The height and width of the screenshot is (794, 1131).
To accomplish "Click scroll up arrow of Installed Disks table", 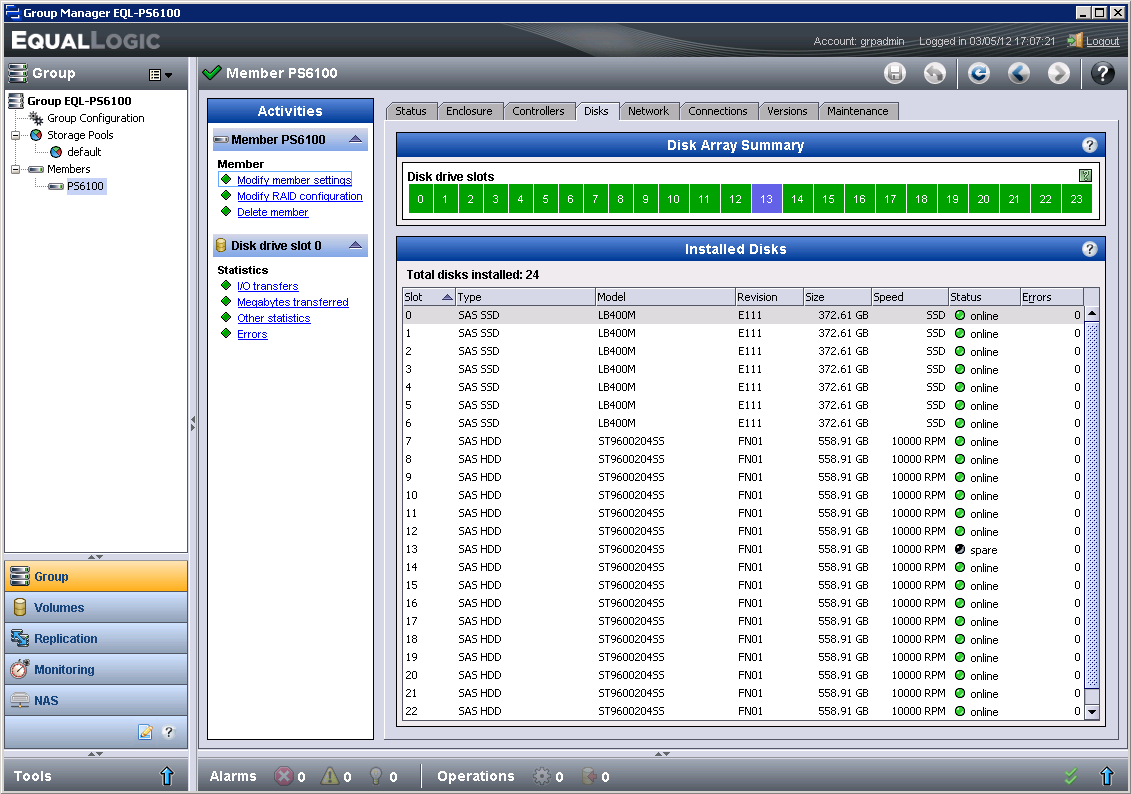I will click(x=1091, y=314).
